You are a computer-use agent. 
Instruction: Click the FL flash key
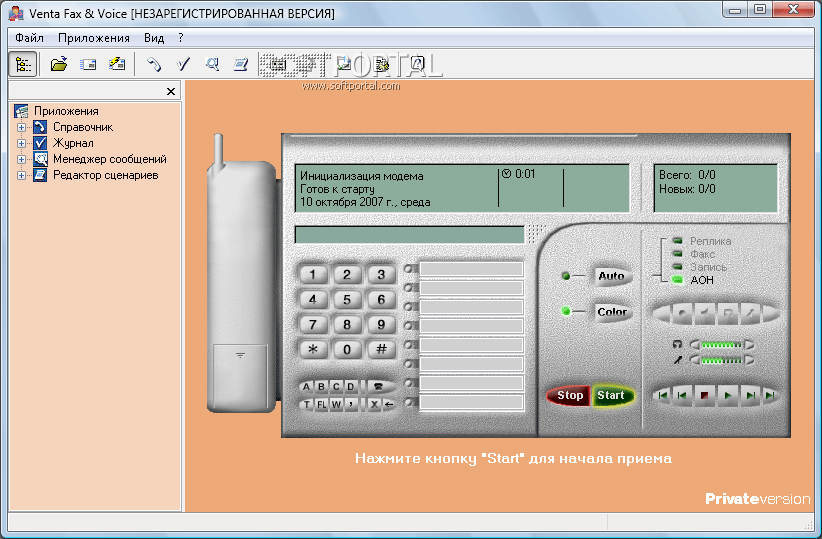tap(321, 404)
